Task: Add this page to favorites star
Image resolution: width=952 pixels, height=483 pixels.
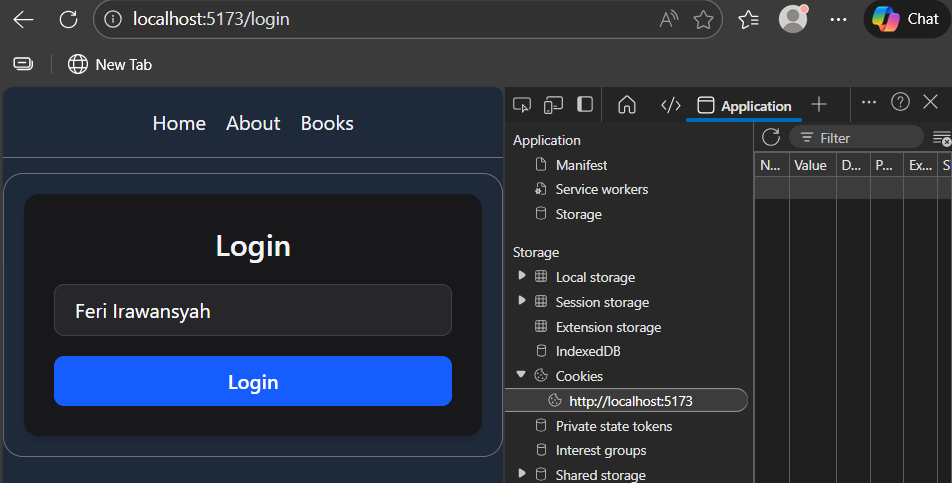Action: pos(703,19)
